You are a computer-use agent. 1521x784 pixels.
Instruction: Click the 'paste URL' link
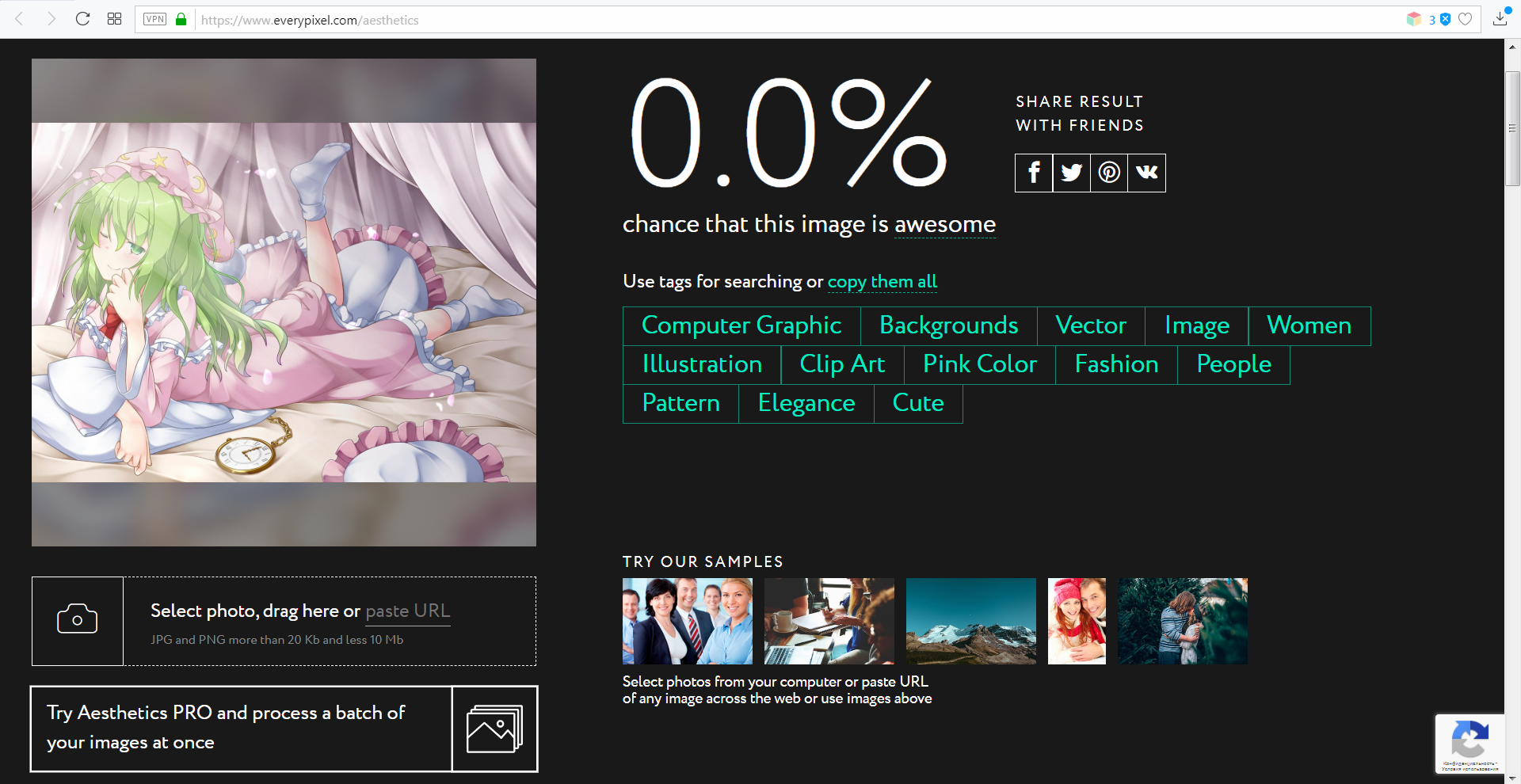click(407, 611)
